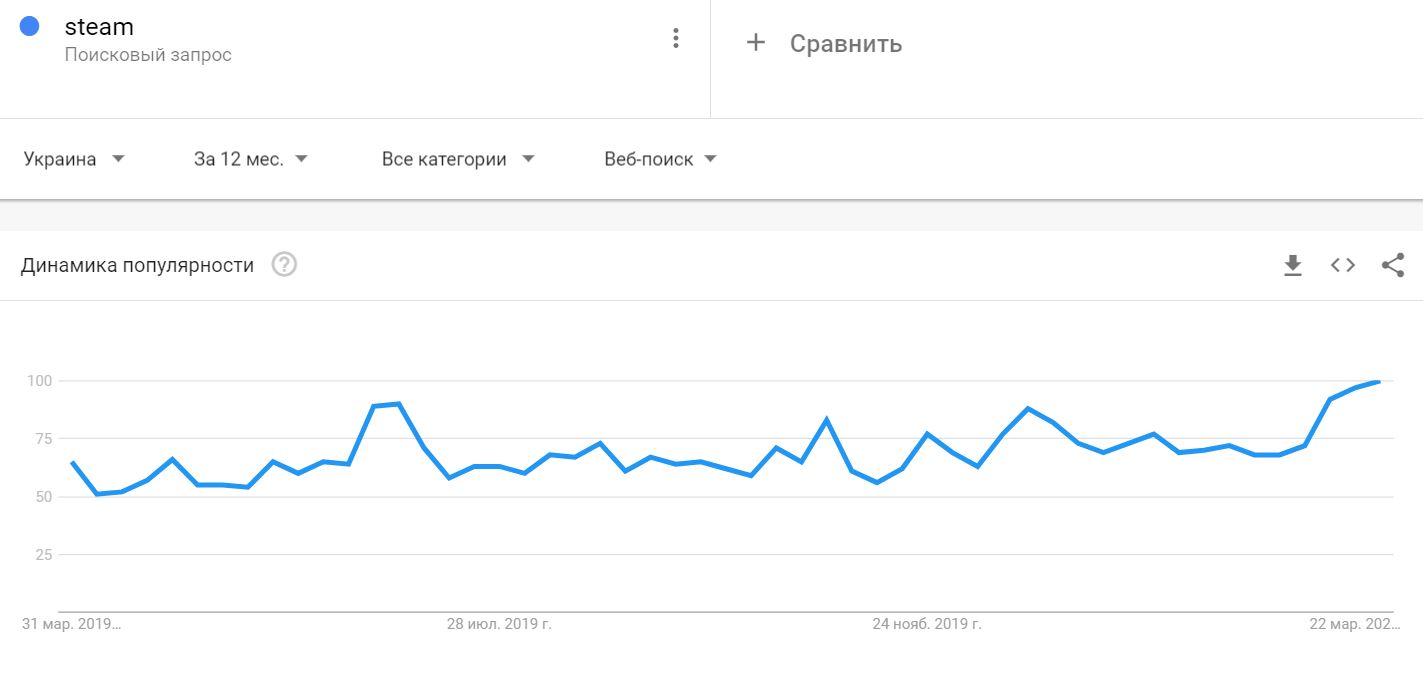Screen dimensions: 1423x680
Task: Open help for Динамика популярности
Action: (285, 265)
